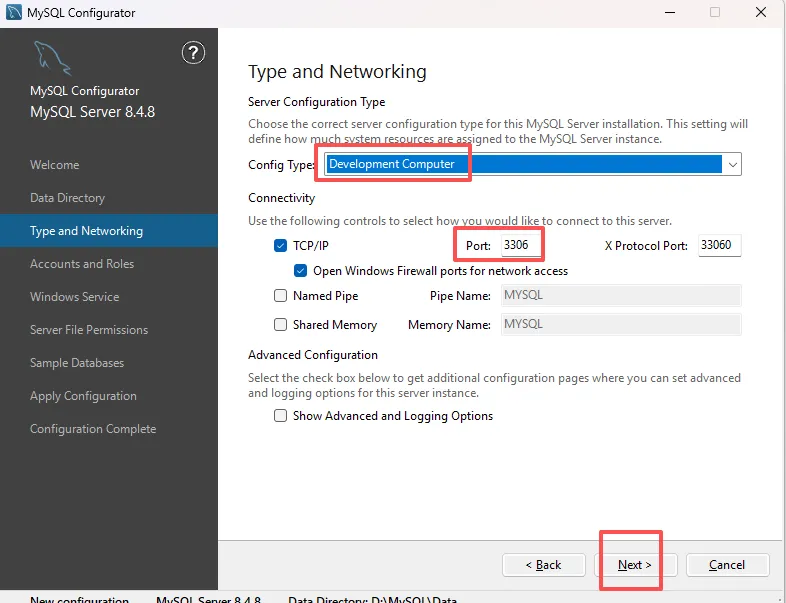Click the Advanced Configuration section label
This screenshot has height=603, width=786.
313,355
